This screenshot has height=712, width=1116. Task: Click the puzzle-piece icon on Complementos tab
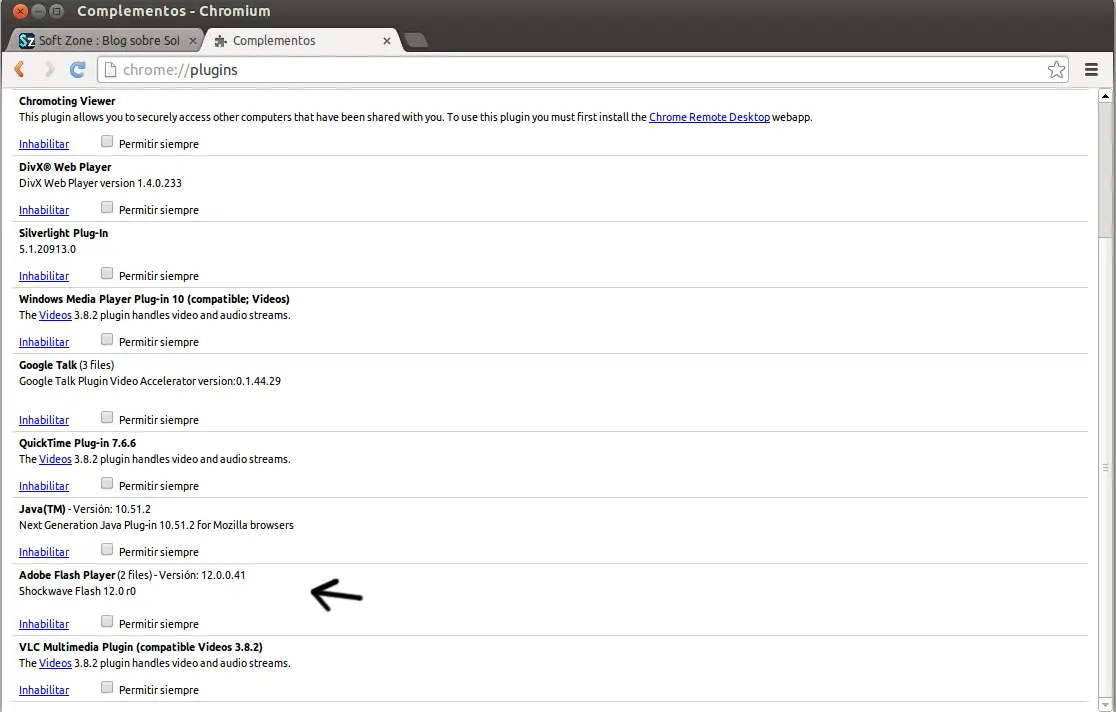(x=221, y=41)
